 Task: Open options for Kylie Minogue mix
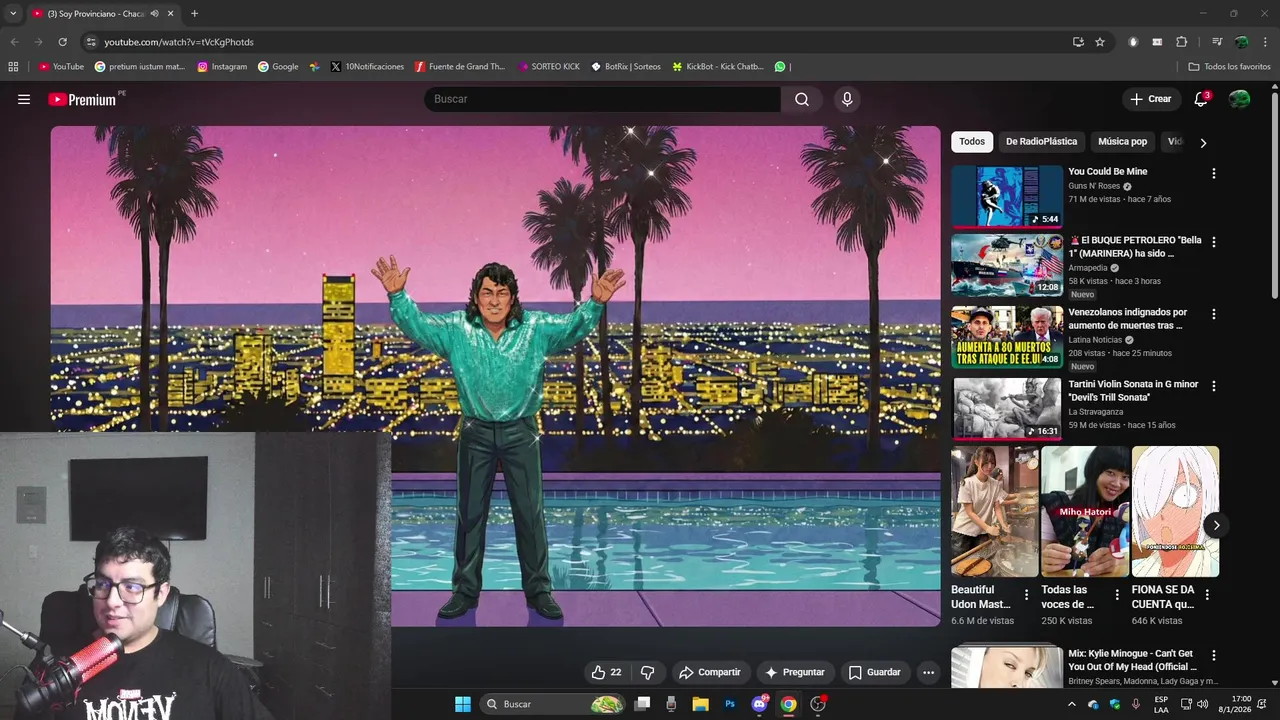click(x=1214, y=655)
